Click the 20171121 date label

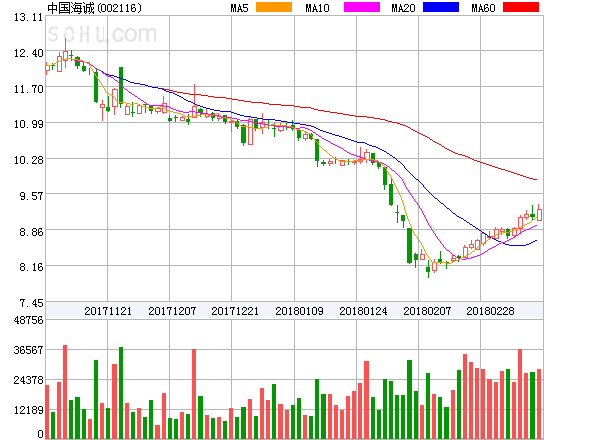(x=108, y=311)
